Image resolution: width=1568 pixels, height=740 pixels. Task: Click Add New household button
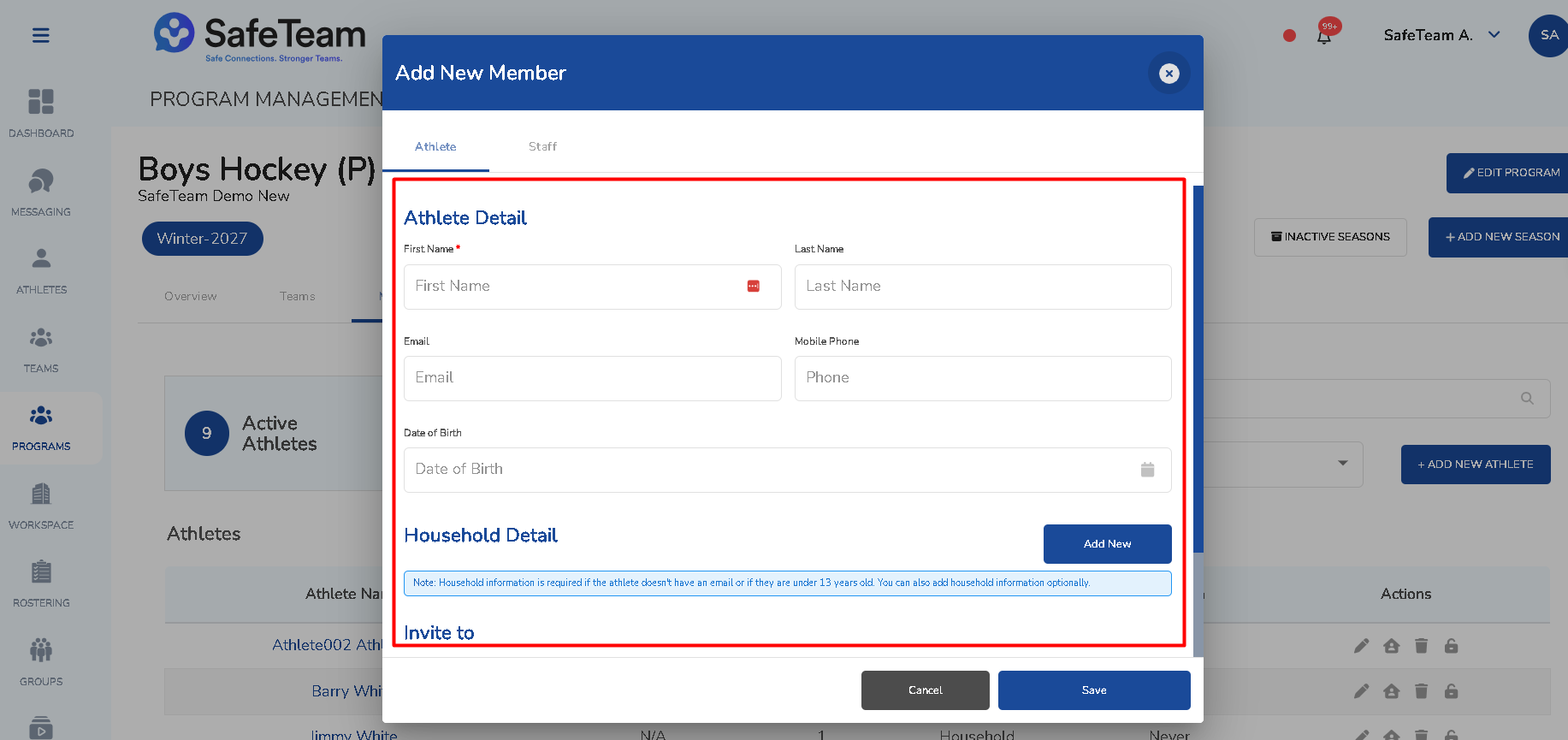[x=1107, y=544]
